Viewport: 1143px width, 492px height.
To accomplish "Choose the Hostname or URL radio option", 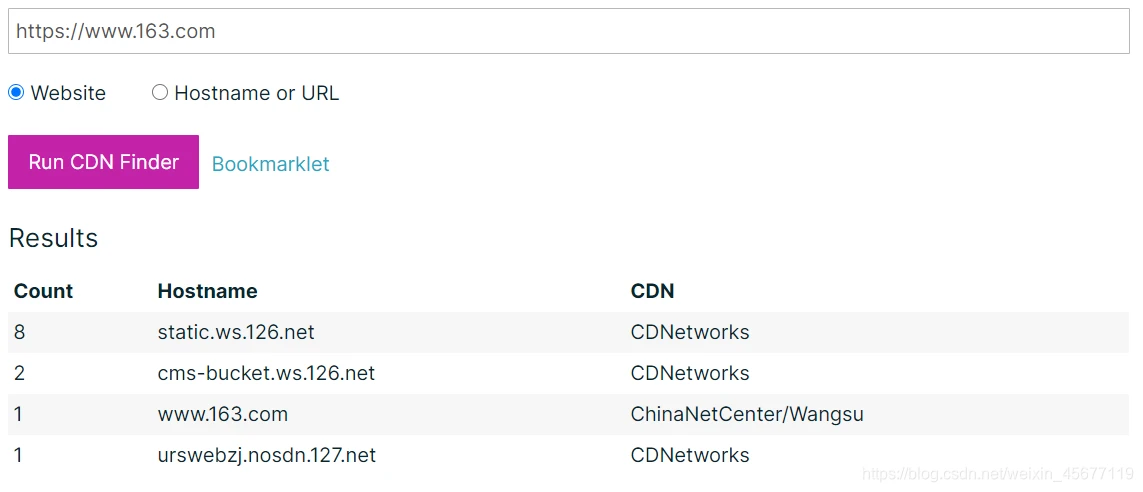I will pyautogui.click(x=160, y=93).
